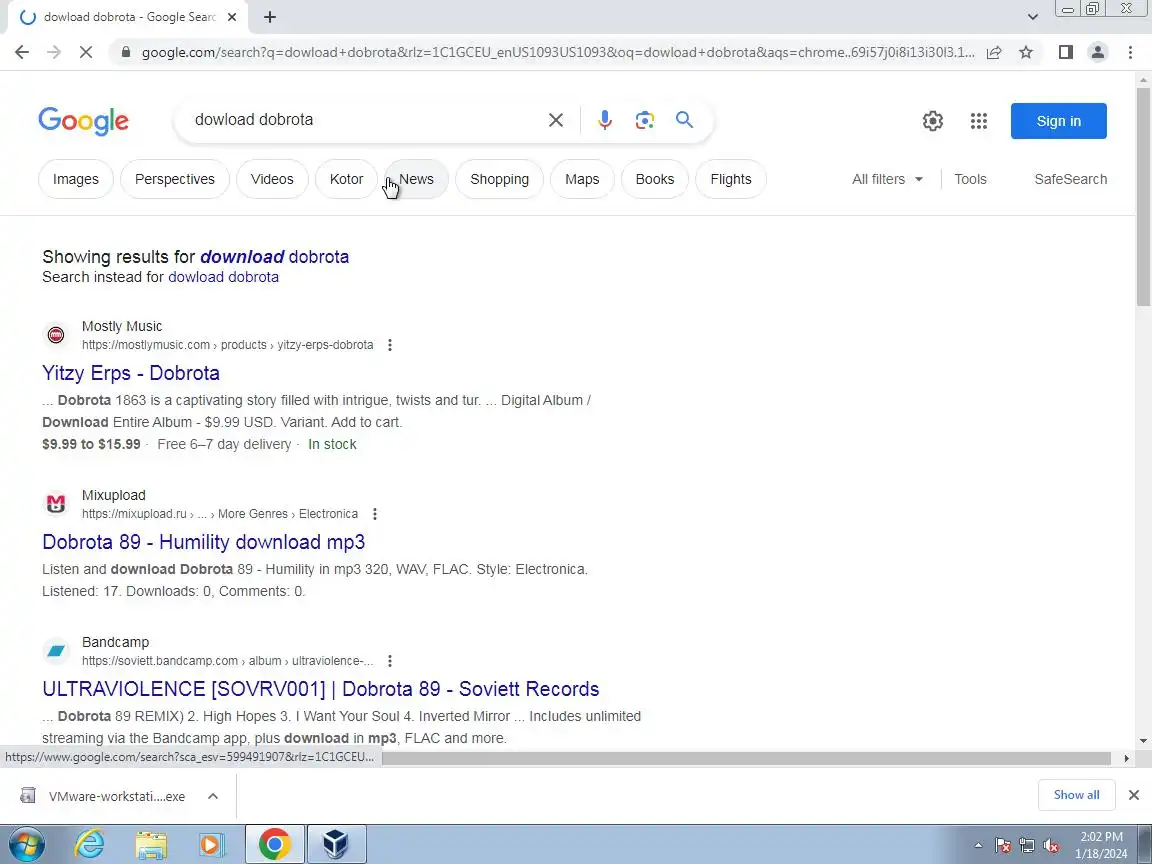Switch to News results
The width and height of the screenshot is (1152, 864).
416,179
